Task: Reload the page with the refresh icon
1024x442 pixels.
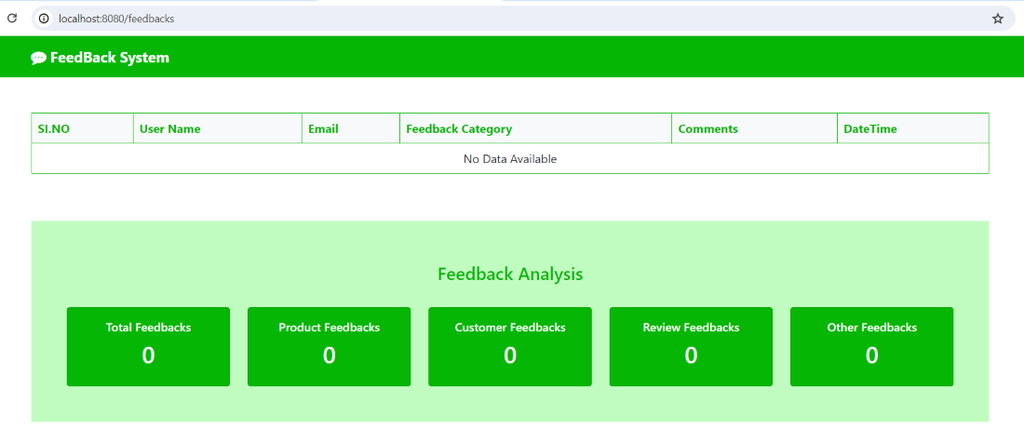Action: click(12, 18)
